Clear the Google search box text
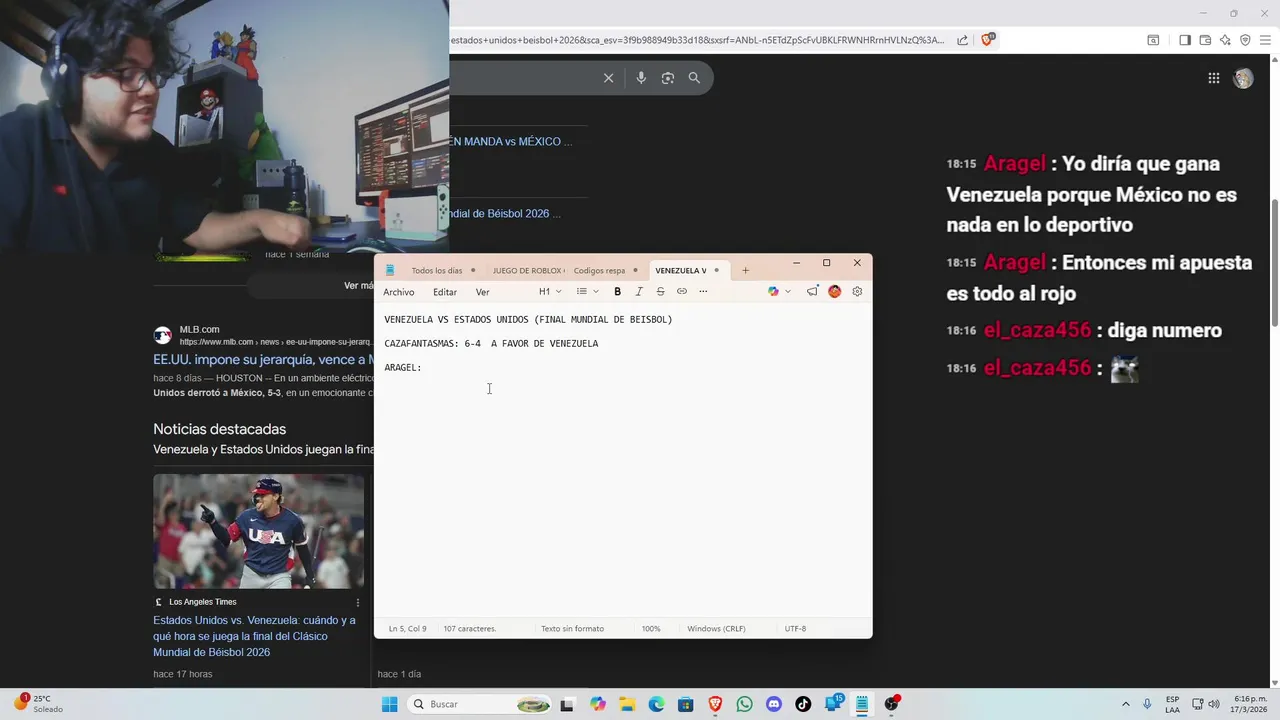The image size is (1280, 720). pyautogui.click(x=608, y=78)
